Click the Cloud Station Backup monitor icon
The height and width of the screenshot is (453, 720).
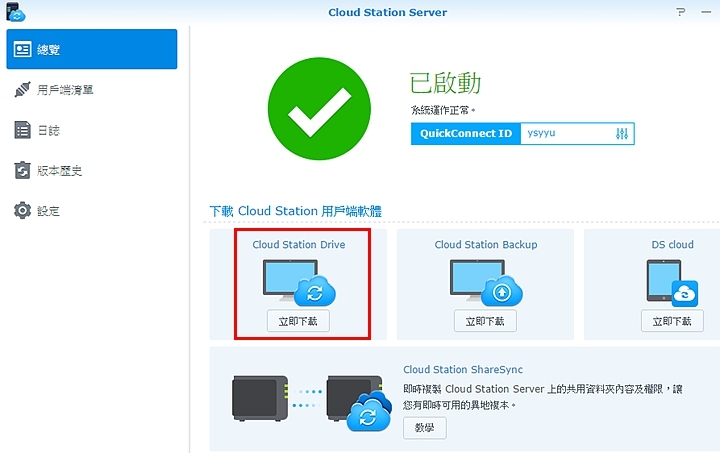pyautogui.click(x=484, y=282)
